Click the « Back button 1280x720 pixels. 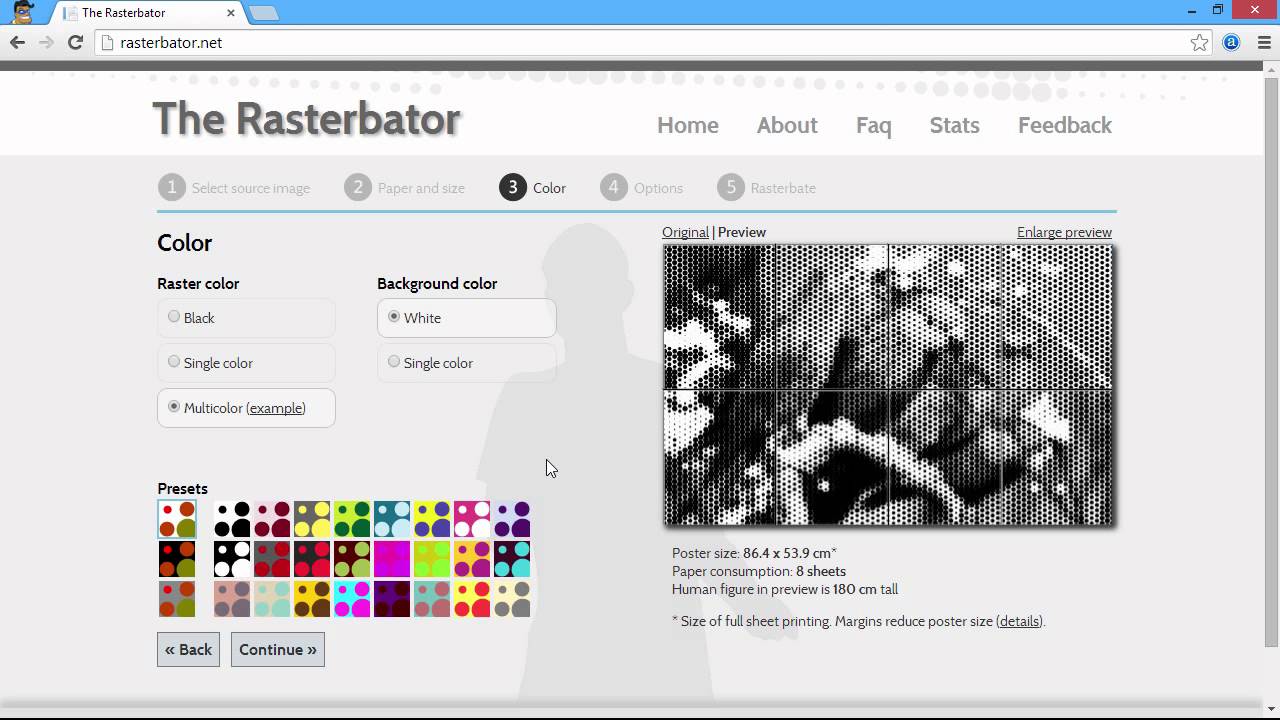click(188, 650)
